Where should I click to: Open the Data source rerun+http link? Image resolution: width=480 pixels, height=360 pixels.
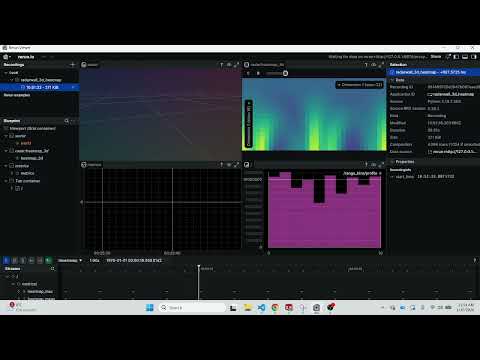[453, 152]
